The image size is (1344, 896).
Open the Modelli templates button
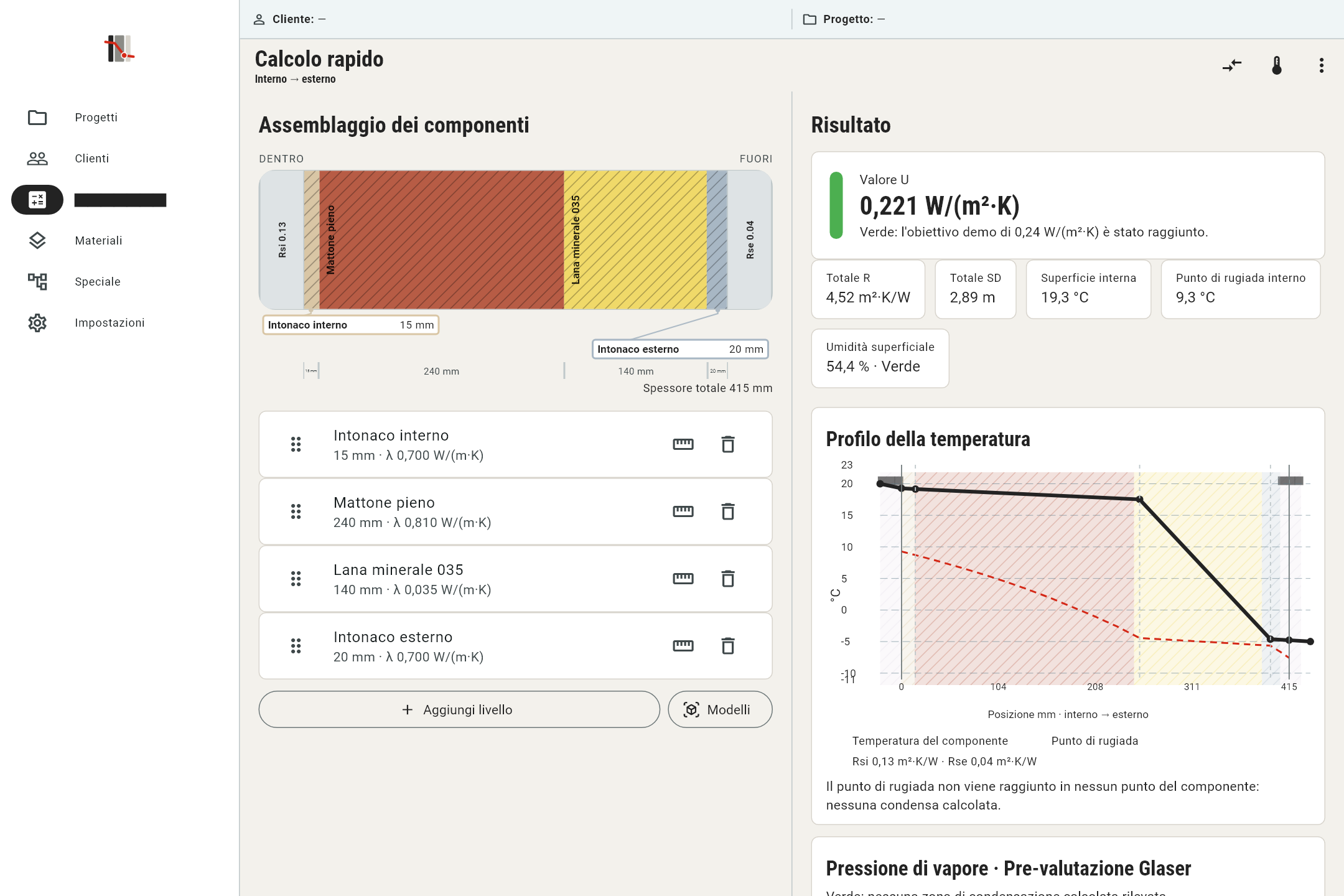tap(720, 709)
